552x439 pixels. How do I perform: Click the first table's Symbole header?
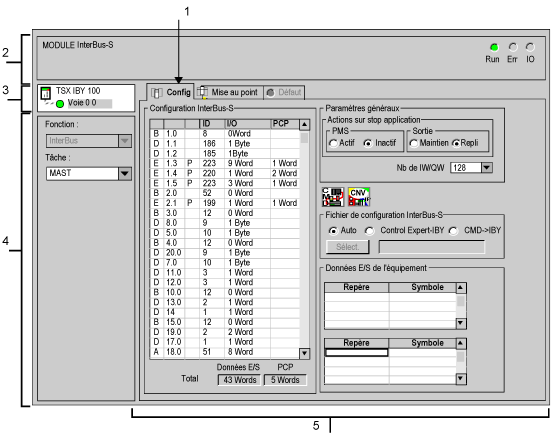click(x=422, y=287)
